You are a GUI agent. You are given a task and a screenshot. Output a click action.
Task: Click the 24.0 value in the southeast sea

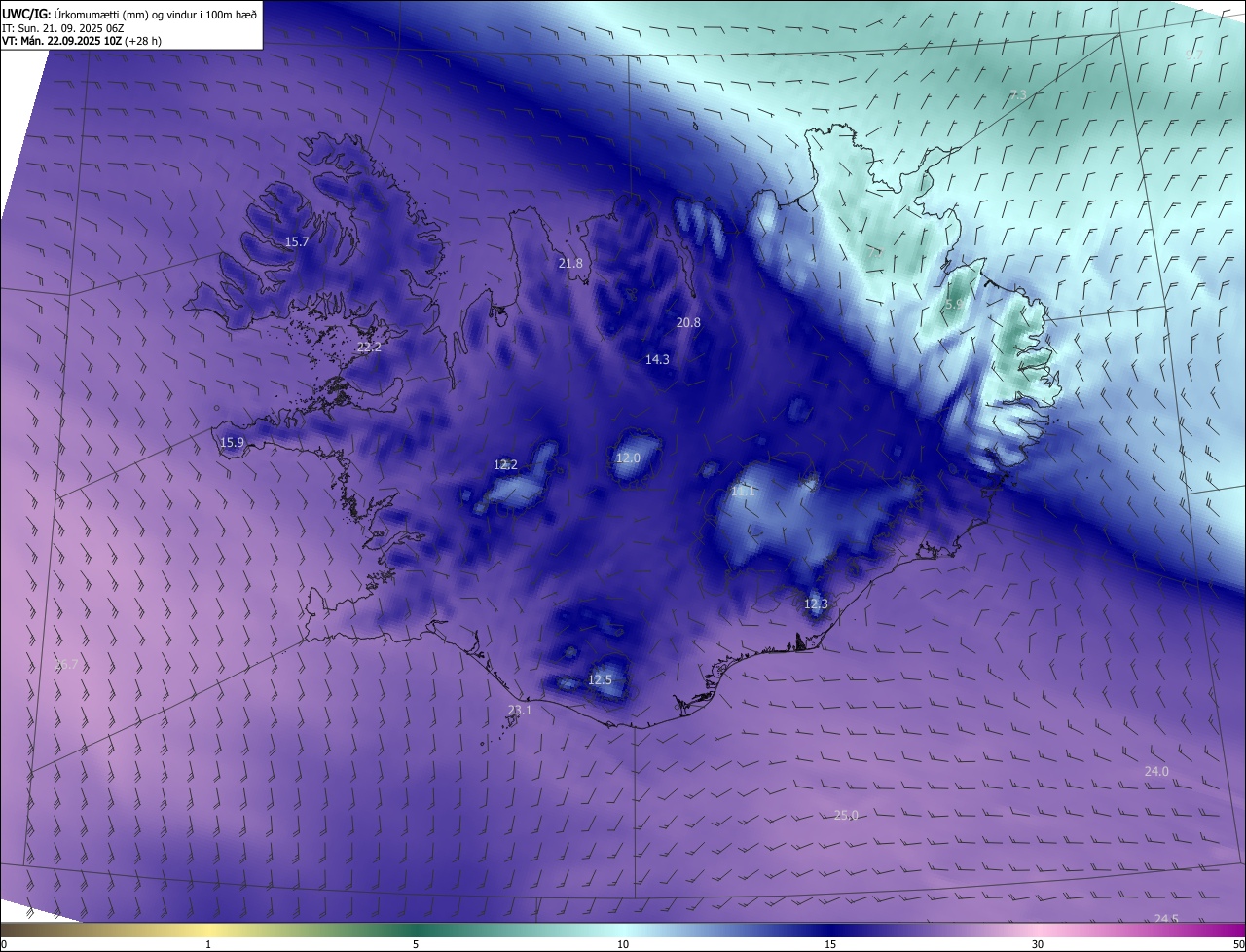(x=1155, y=771)
